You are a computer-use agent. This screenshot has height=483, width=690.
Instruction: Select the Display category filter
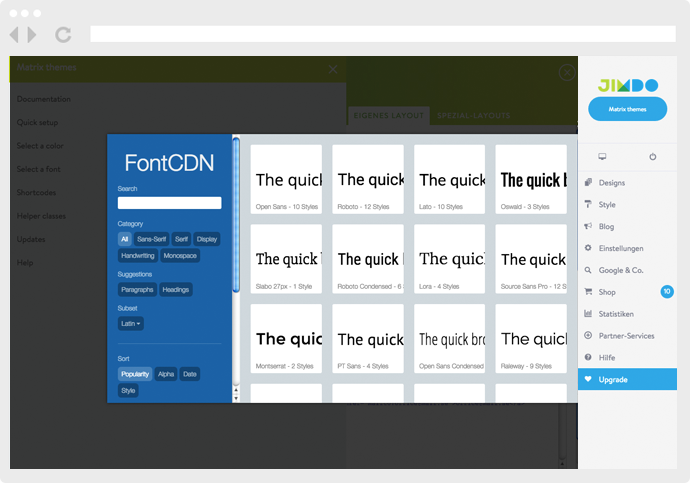(207, 239)
